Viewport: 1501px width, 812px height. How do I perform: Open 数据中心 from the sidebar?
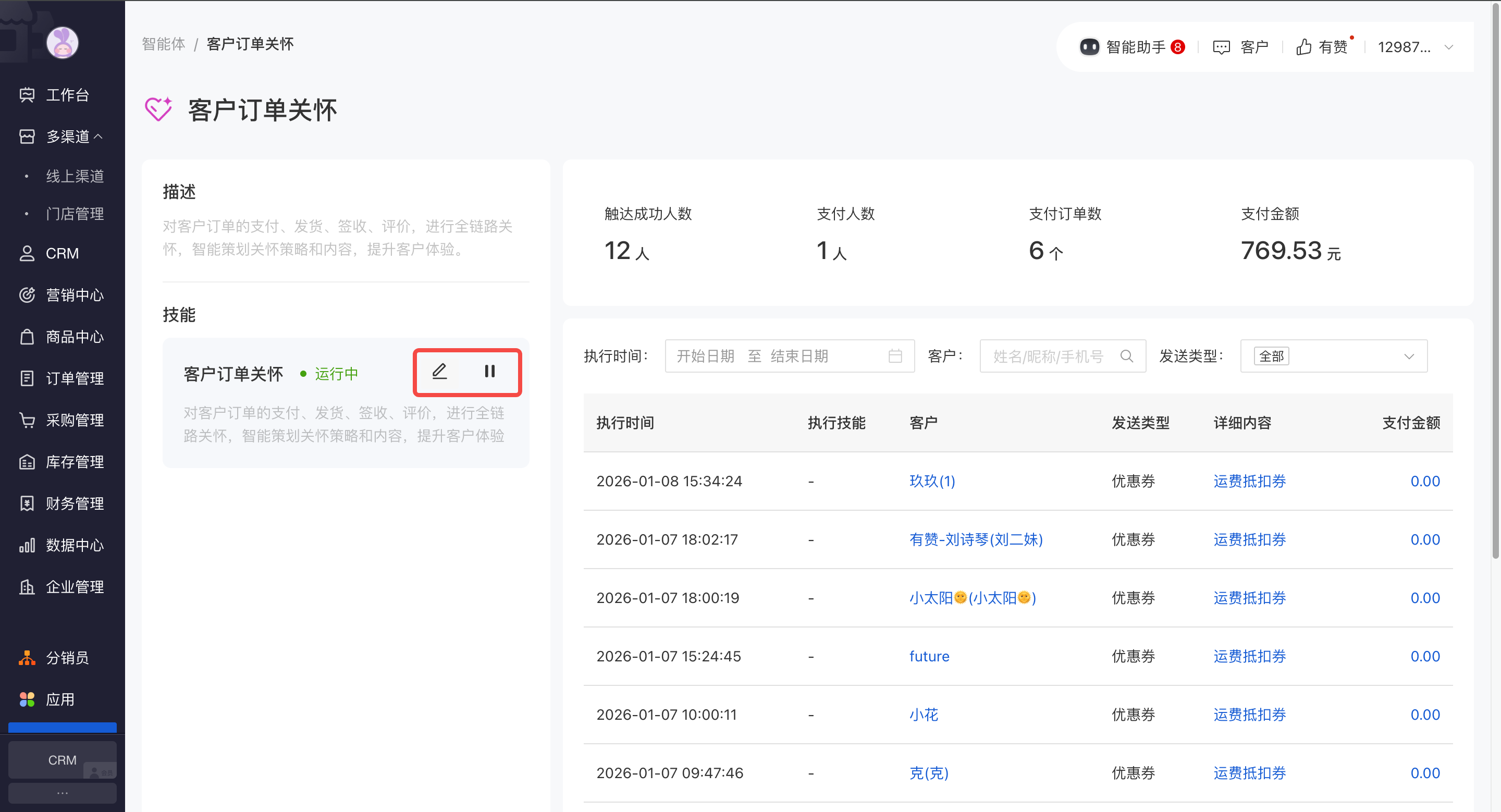pos(74,545)
